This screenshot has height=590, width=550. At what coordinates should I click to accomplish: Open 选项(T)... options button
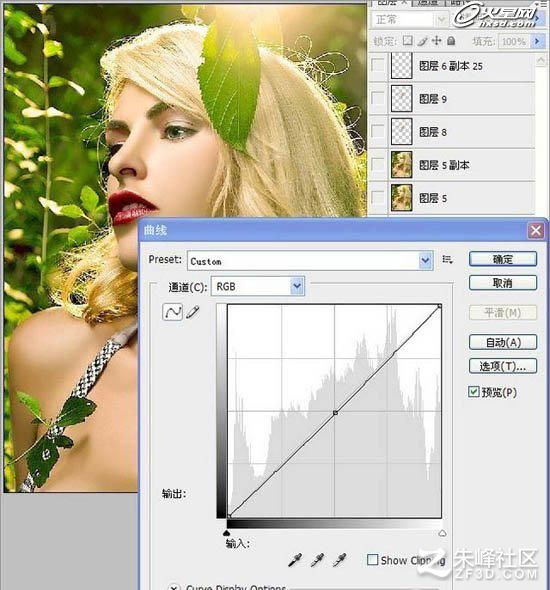[x=503, y=366]
